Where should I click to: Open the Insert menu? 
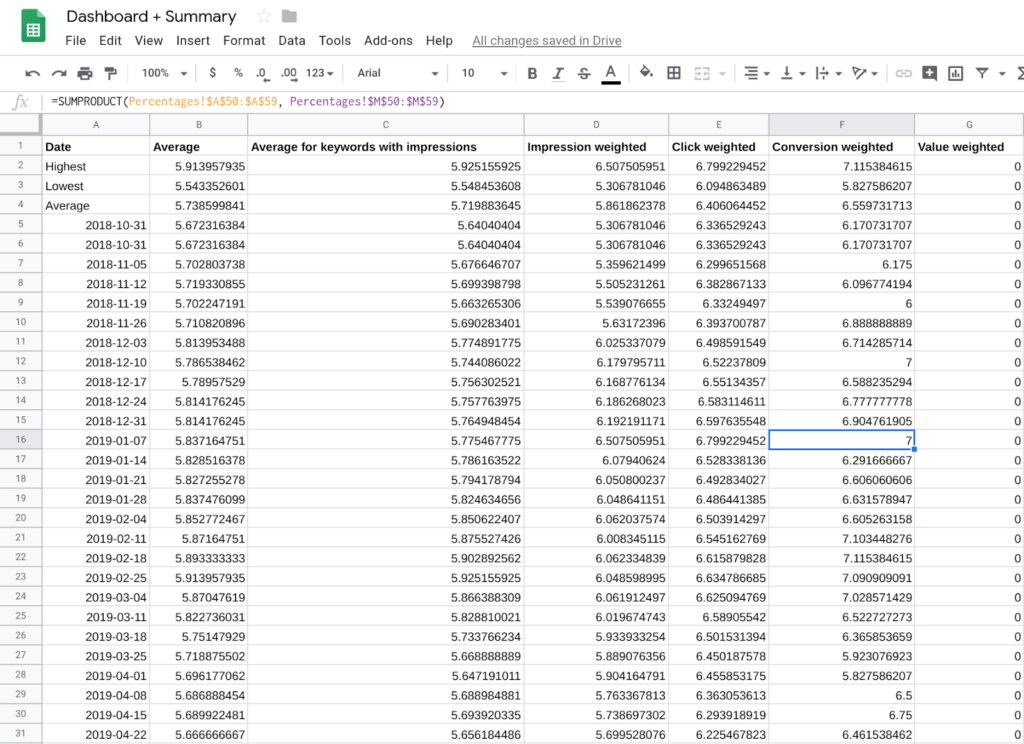(x=193, y=40)
